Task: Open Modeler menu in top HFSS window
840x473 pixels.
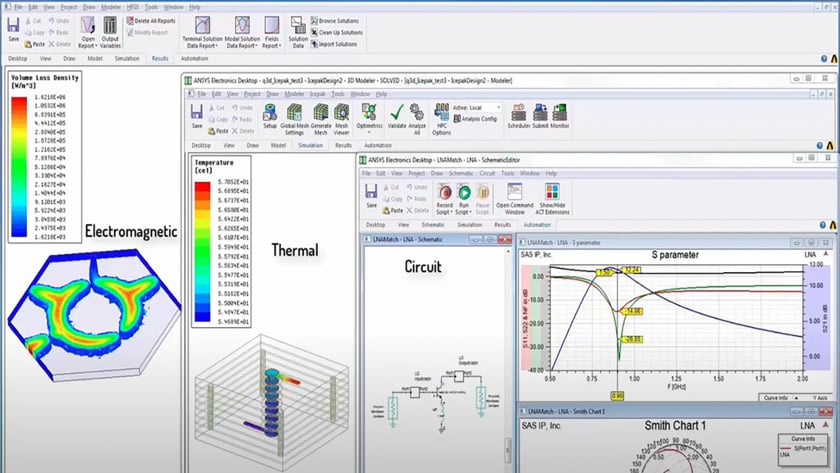Action: [111, 7]
